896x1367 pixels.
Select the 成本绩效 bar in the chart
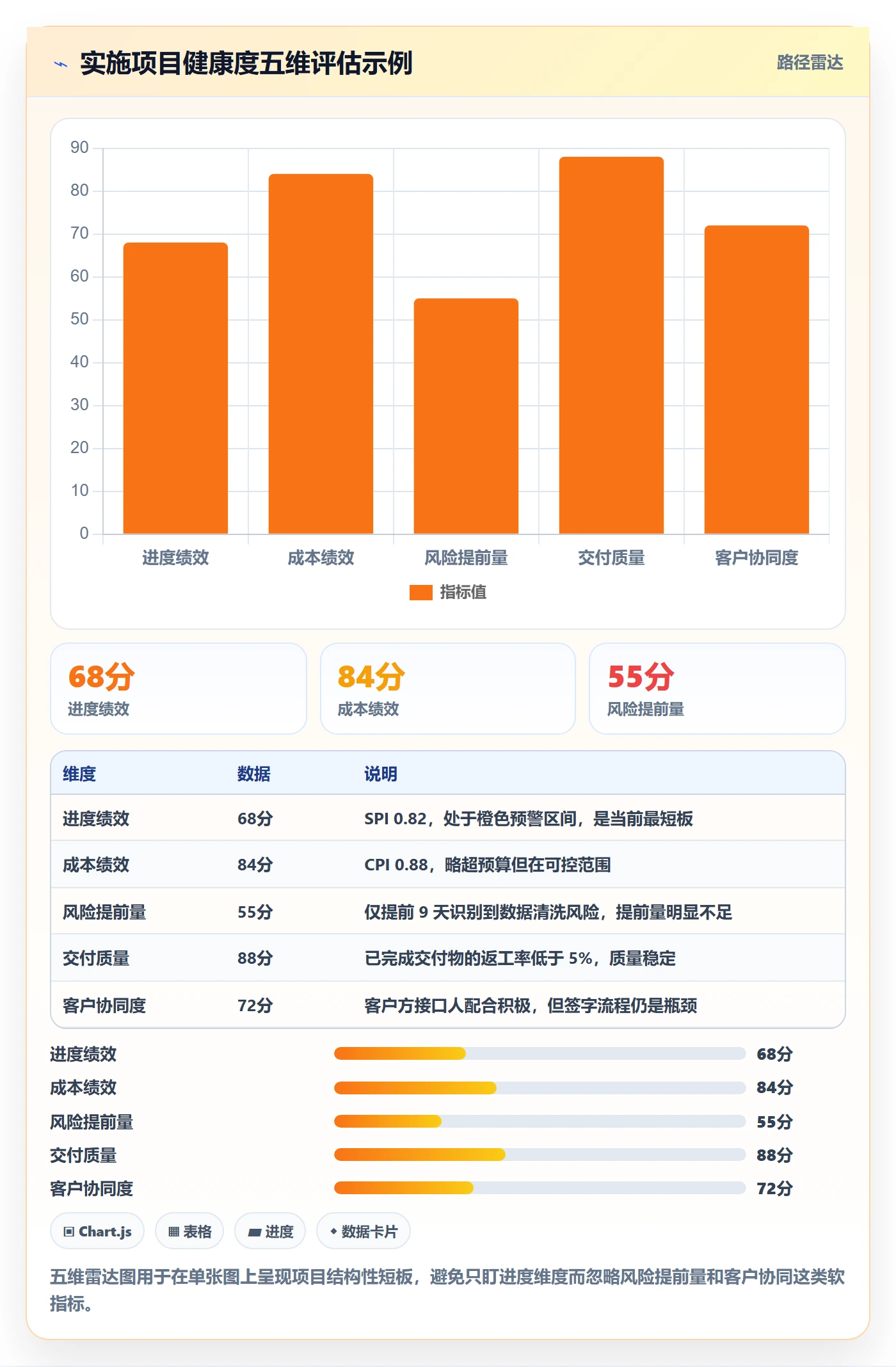321,354
